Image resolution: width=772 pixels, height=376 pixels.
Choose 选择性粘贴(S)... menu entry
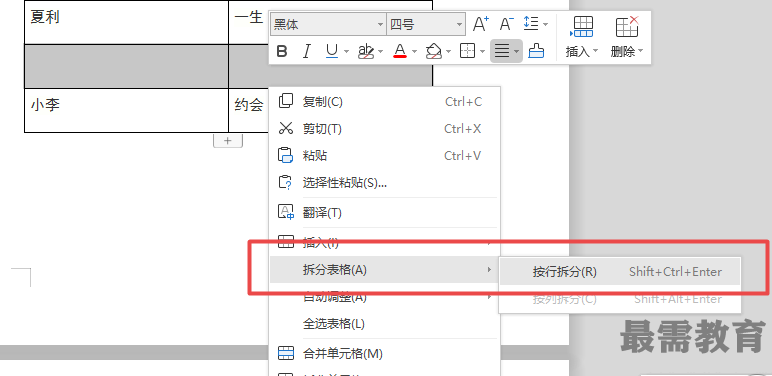pyautogui.click(x=385, y=183)
